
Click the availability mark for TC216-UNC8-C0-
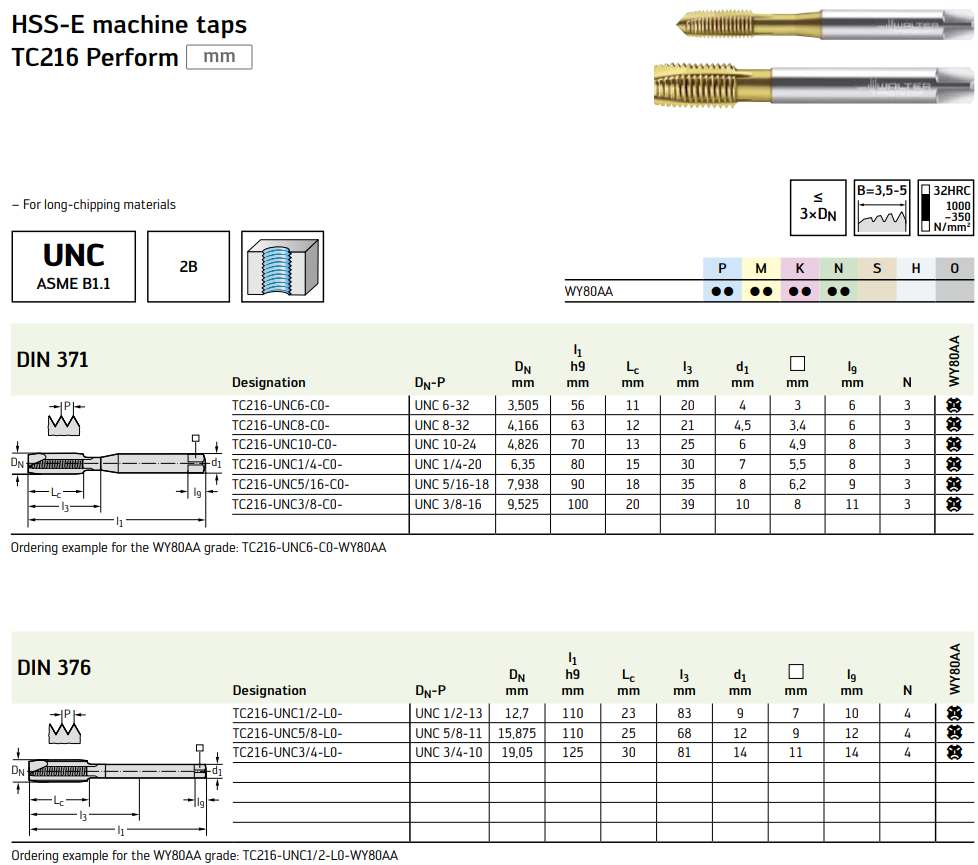click(x=954, y=425)
